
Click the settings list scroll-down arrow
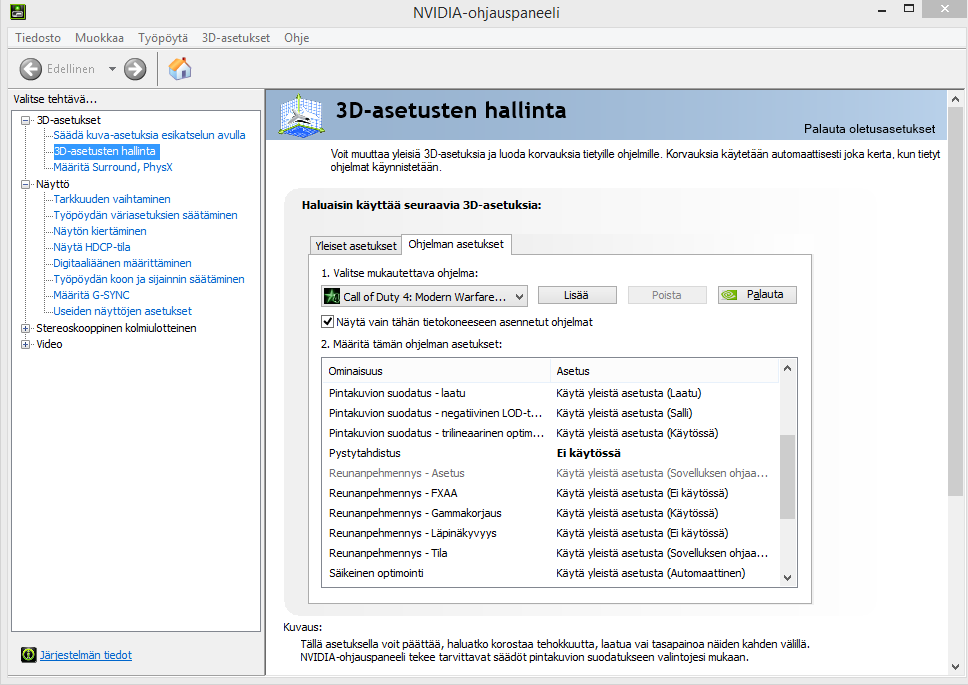[x=787, y=577]
